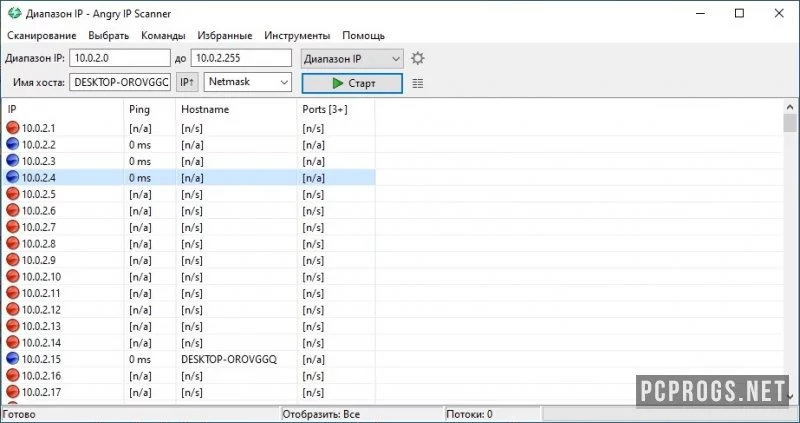Click the Angry IP Scanner title bar logo

[14, 13]
